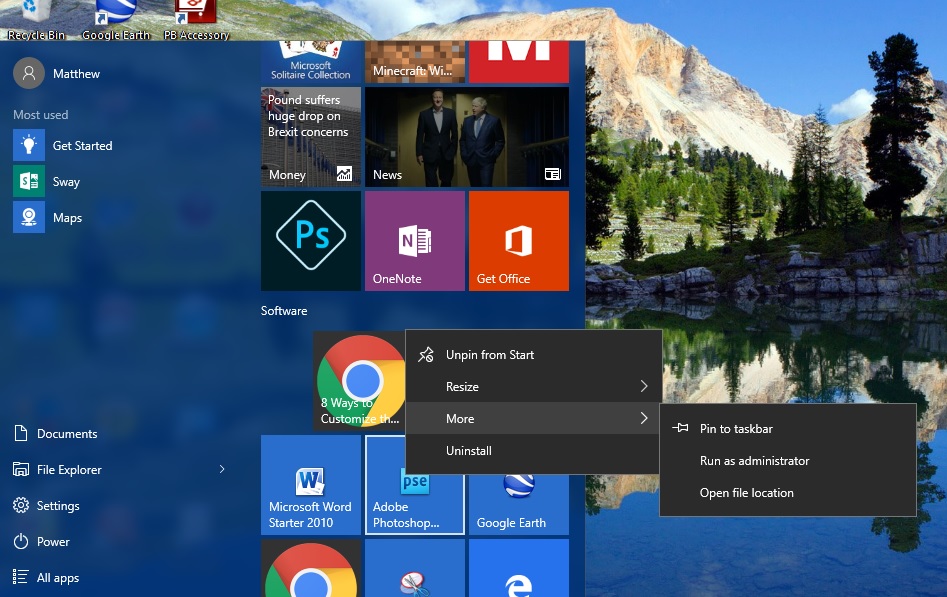Image resolution: width=947 pixels, height=597 pixels.
Task: Launch Sway from Most used
Action: (x=66, y=181)
